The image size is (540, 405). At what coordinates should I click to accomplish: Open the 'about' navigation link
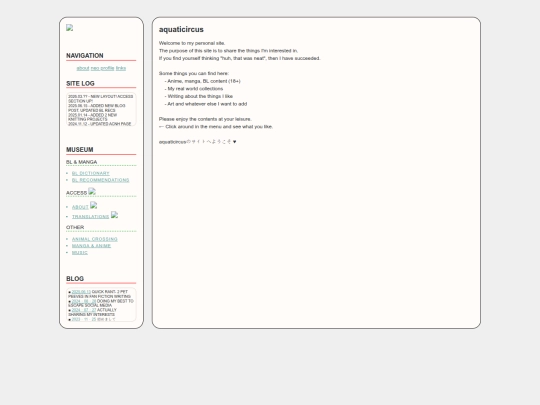83,68
